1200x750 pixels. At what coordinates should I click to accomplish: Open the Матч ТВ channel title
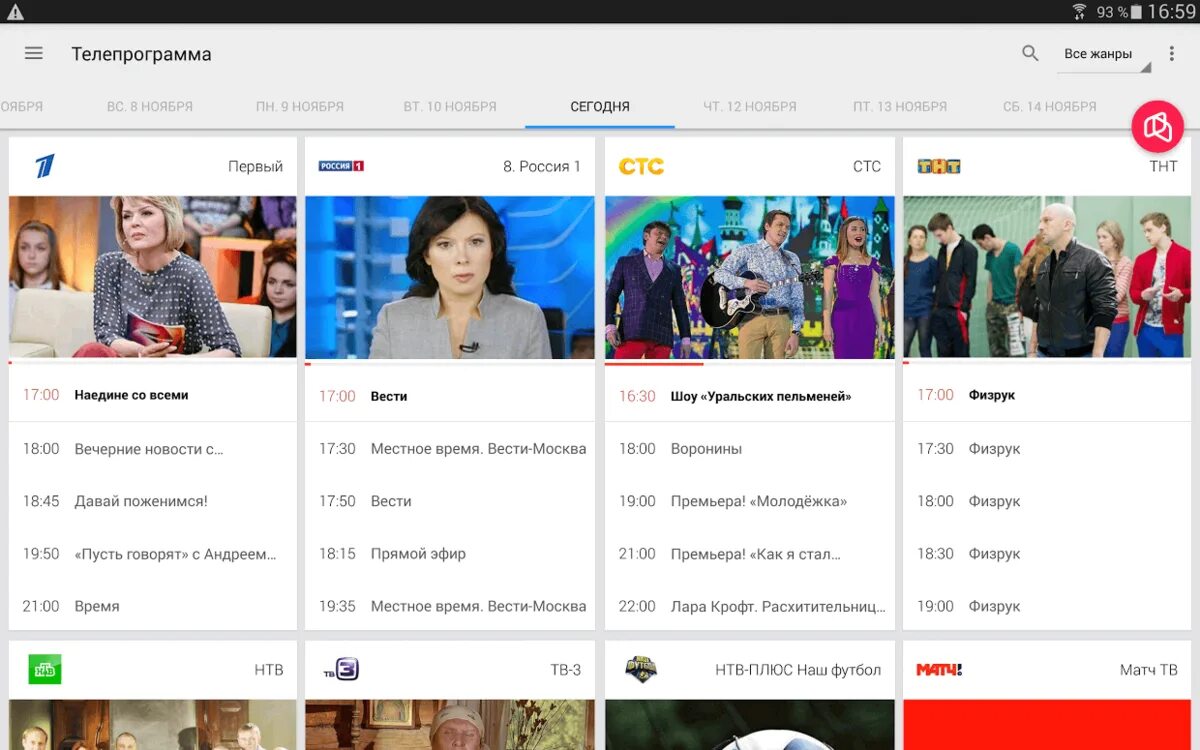point(1149,670)
